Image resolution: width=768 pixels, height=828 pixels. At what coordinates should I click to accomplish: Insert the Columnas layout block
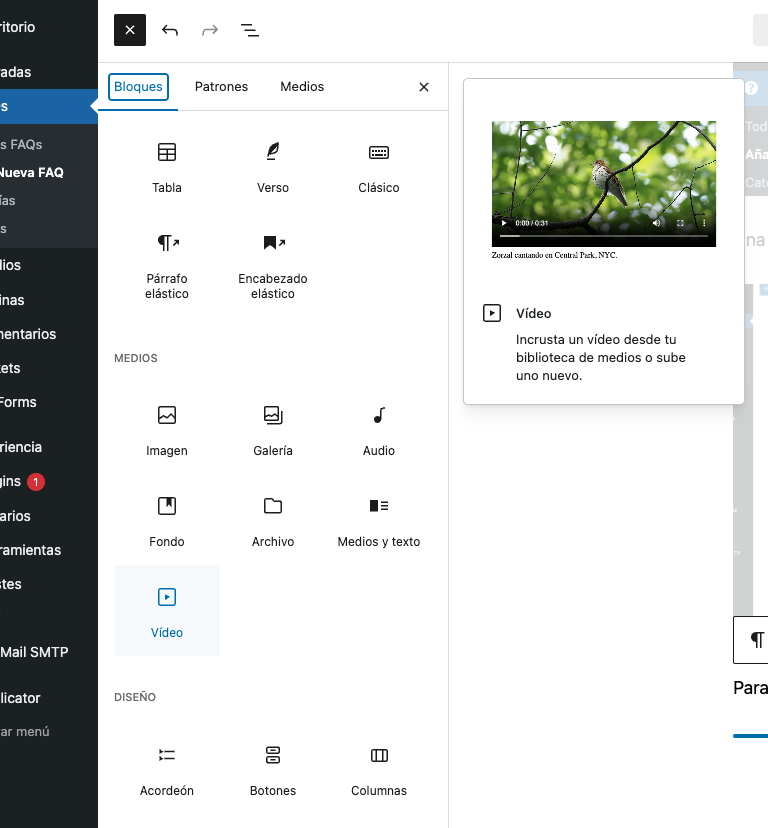point(379,769)
